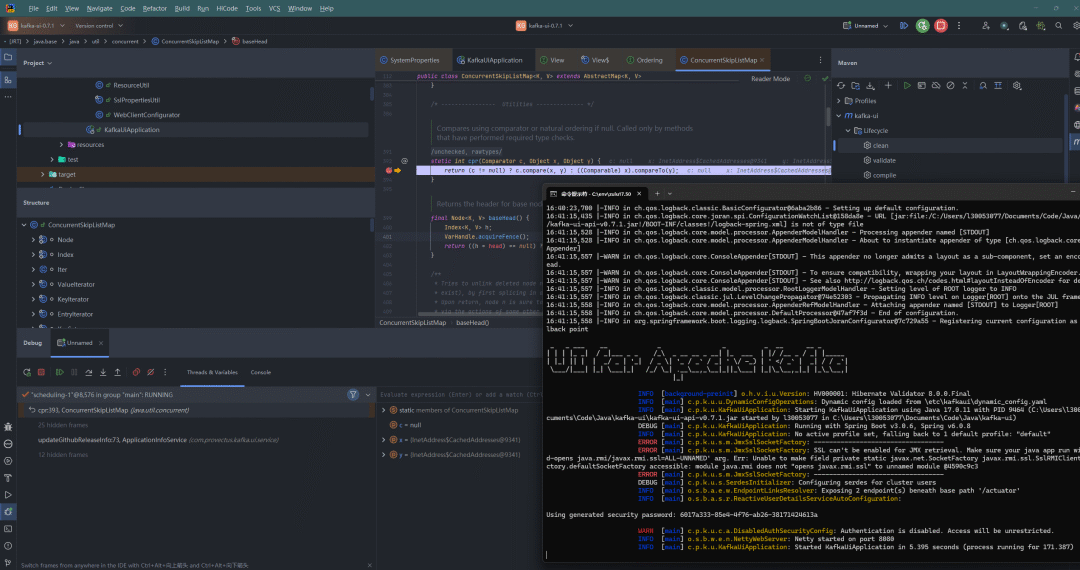Switch to the Console debug tab

[260, 372]
